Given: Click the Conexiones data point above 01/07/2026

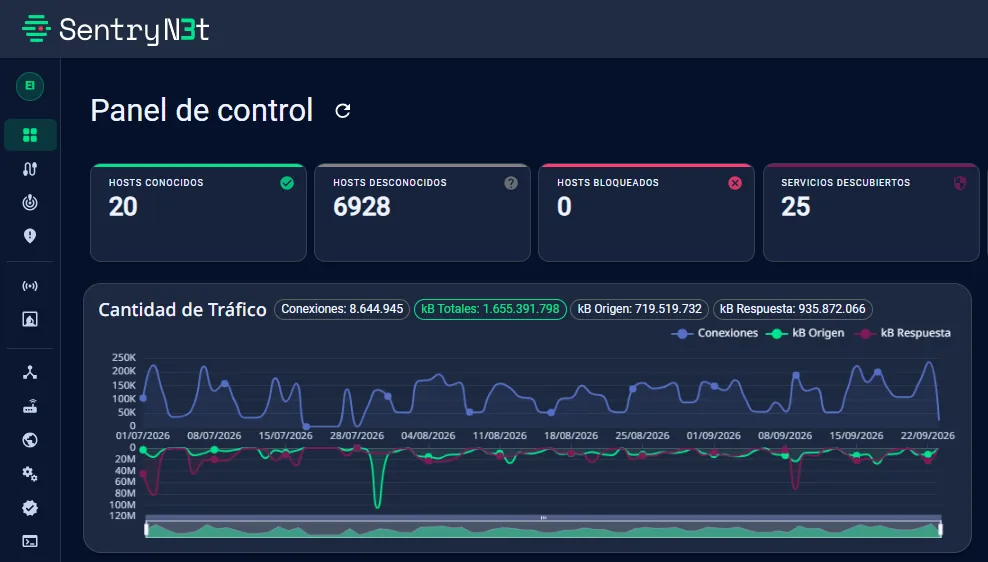Looking at the screenshot, I should [143, 398].
